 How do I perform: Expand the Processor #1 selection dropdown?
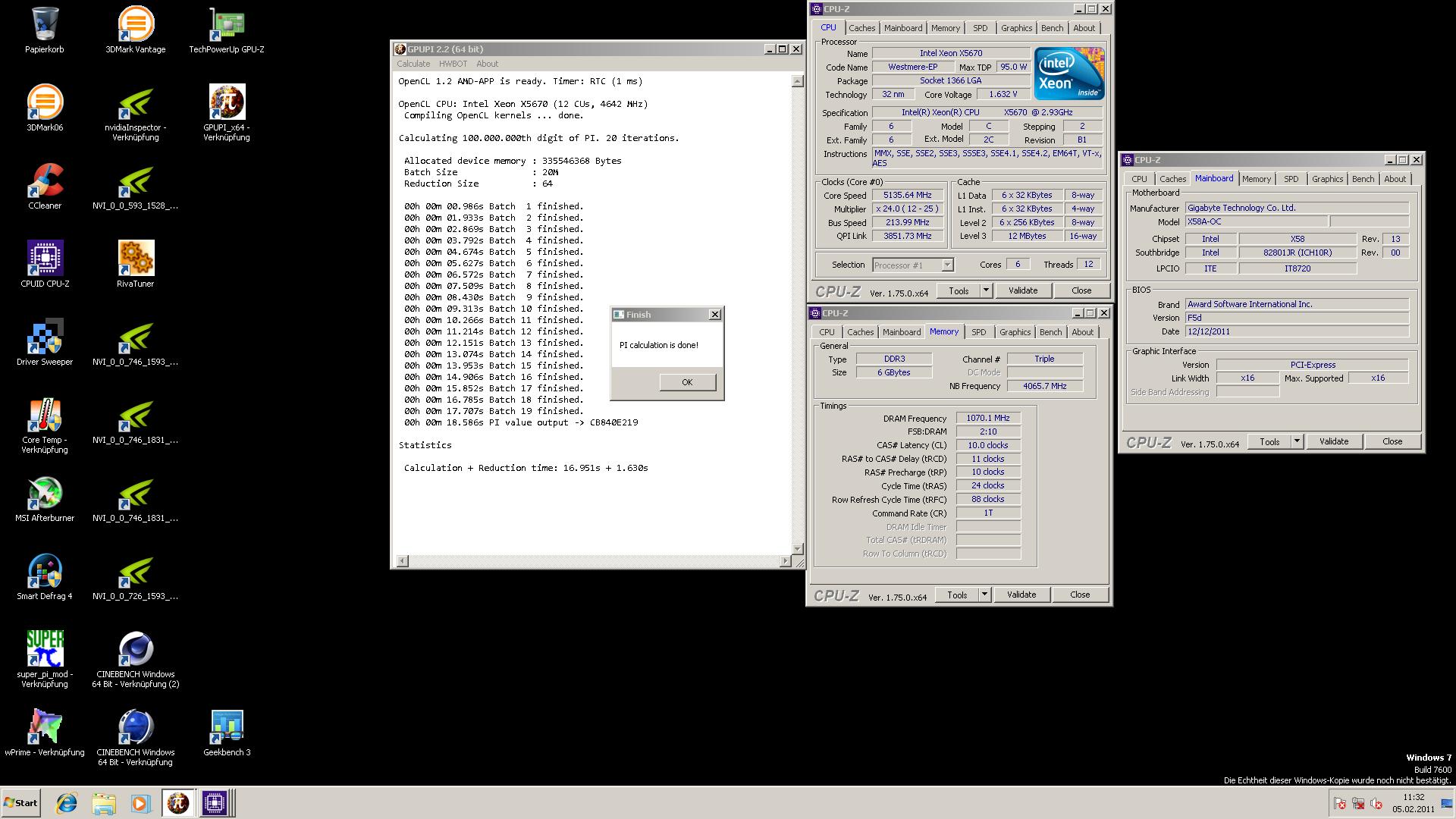coord(946,265)
